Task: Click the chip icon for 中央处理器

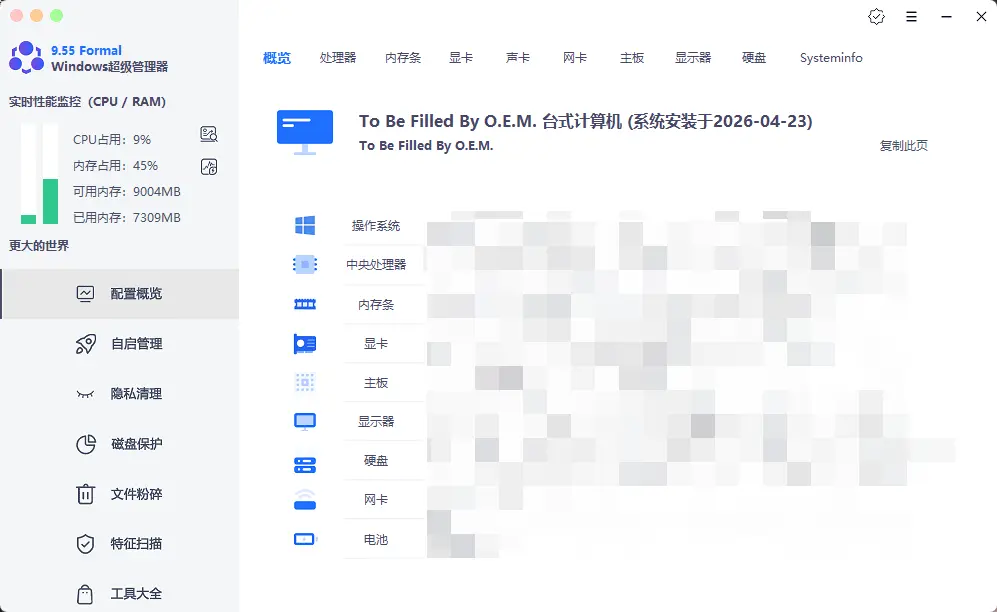Action: [x=305, y=264]
